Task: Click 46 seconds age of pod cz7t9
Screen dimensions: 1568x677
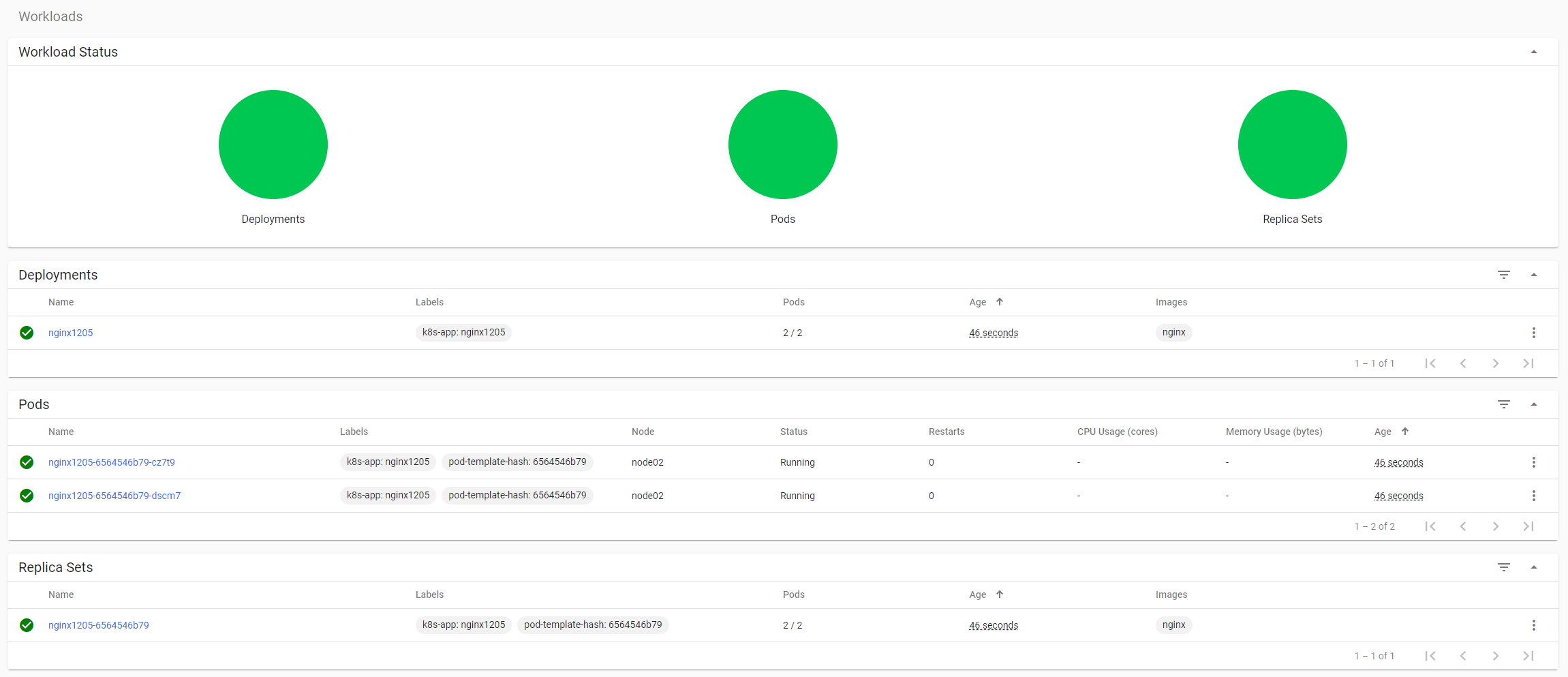Action: click(x=1399, y=462)
